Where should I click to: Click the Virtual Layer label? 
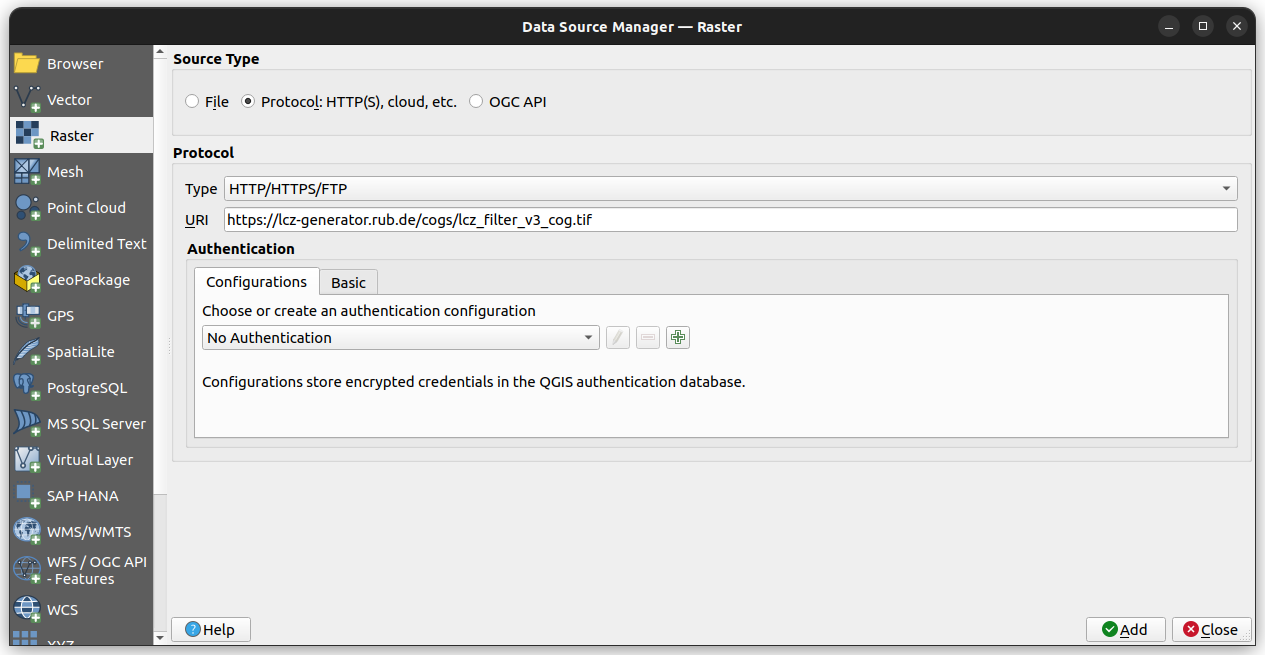(90, 460)
